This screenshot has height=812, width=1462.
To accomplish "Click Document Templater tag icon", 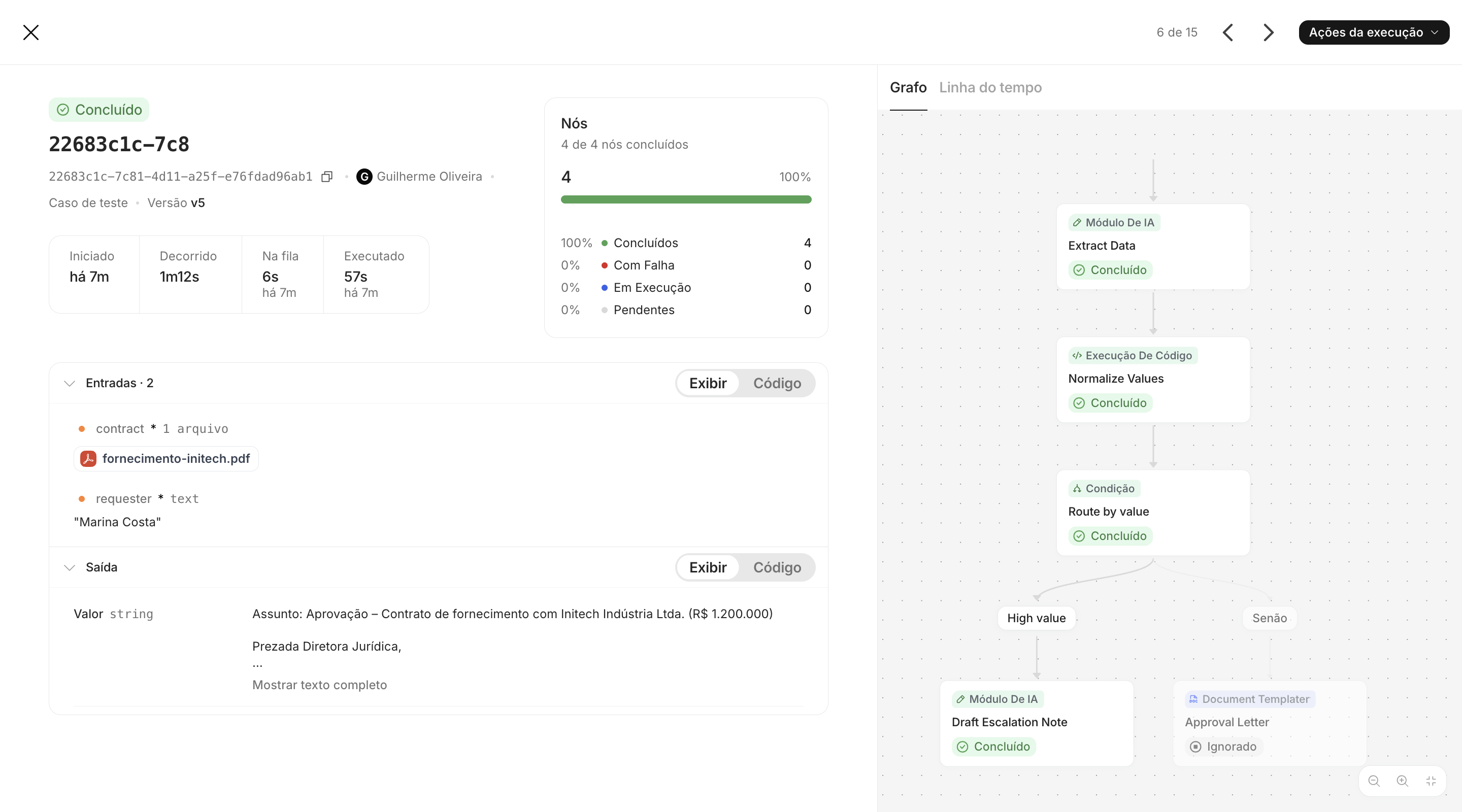I will tap(1193, 699).
